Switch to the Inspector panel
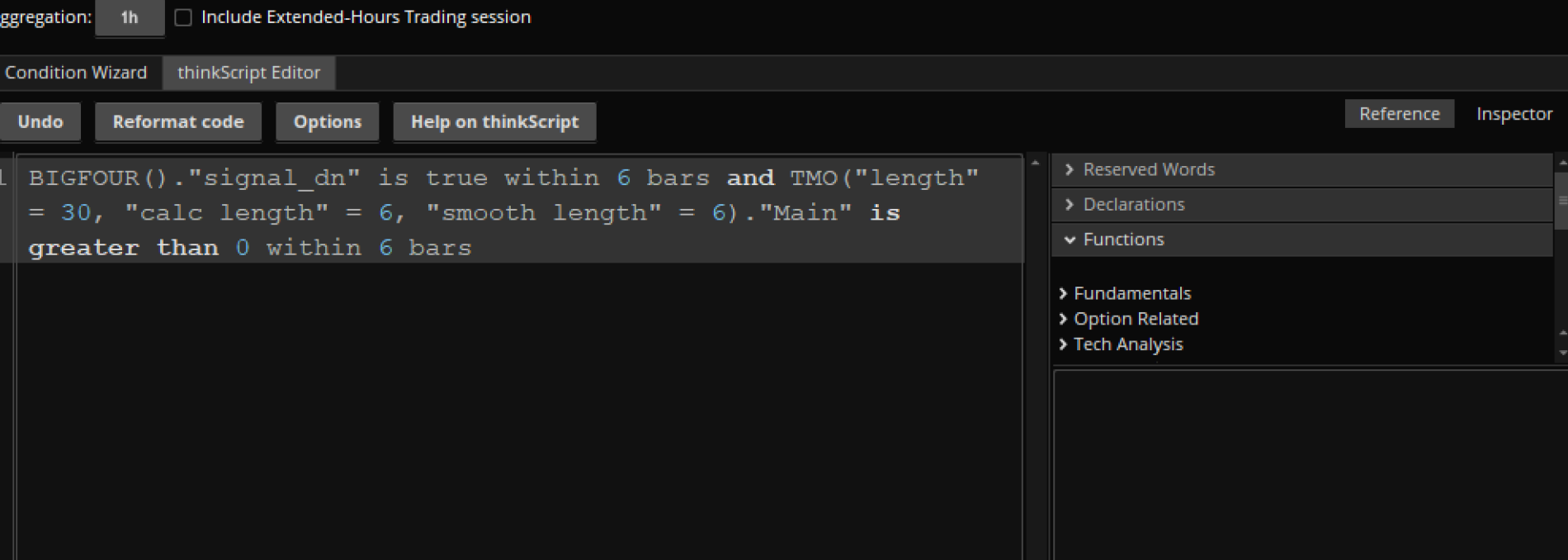Screen dimensions: 1568x560 tap(1514, 114)
